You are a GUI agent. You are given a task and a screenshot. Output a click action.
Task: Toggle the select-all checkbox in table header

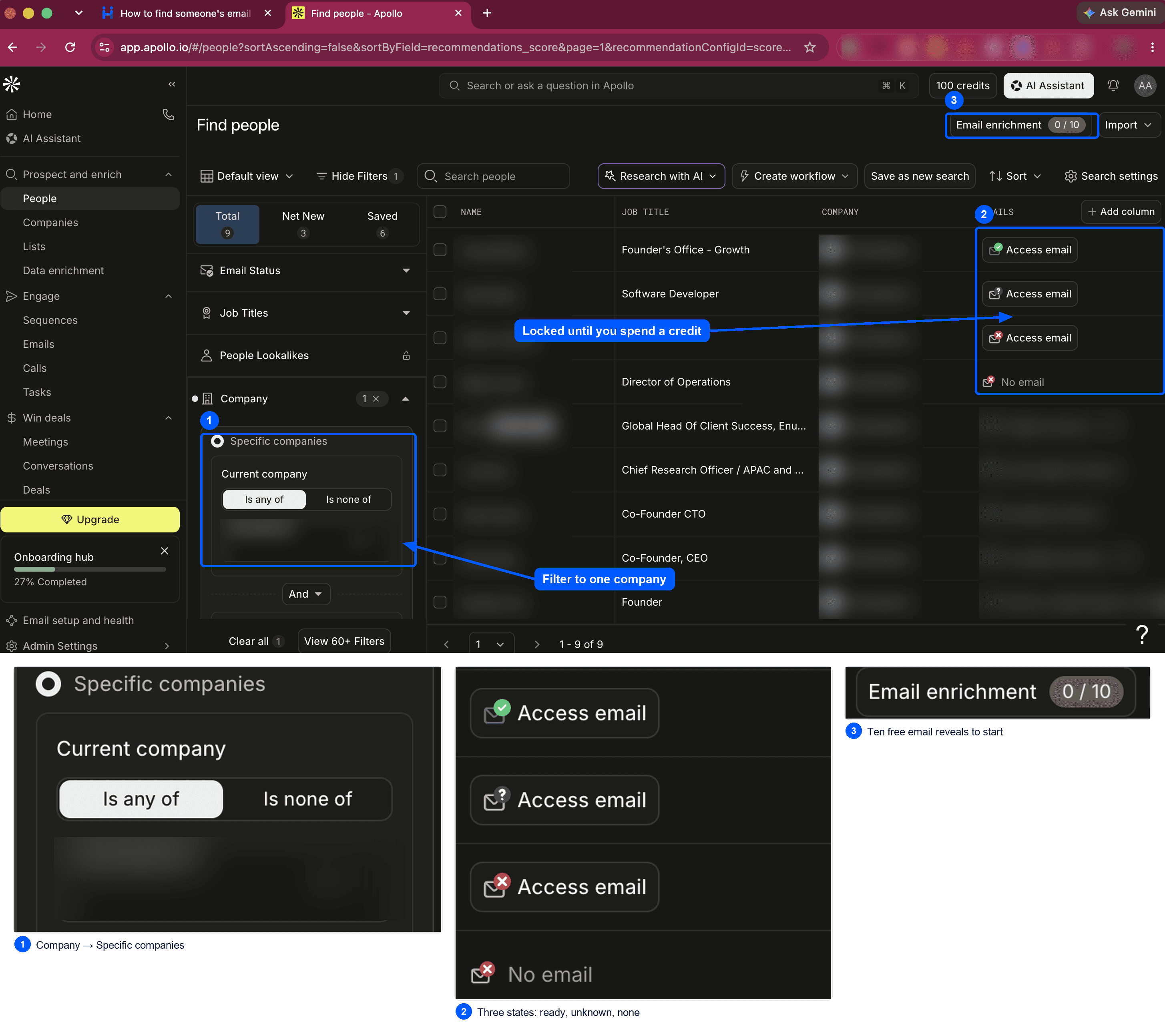click(x=440, y=212)
